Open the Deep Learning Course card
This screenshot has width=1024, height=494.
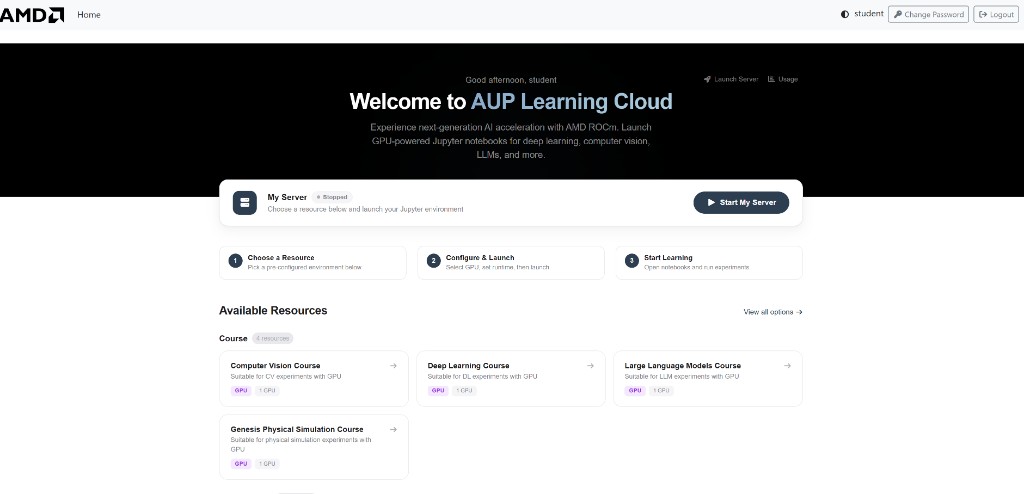[x=511, y=378]
